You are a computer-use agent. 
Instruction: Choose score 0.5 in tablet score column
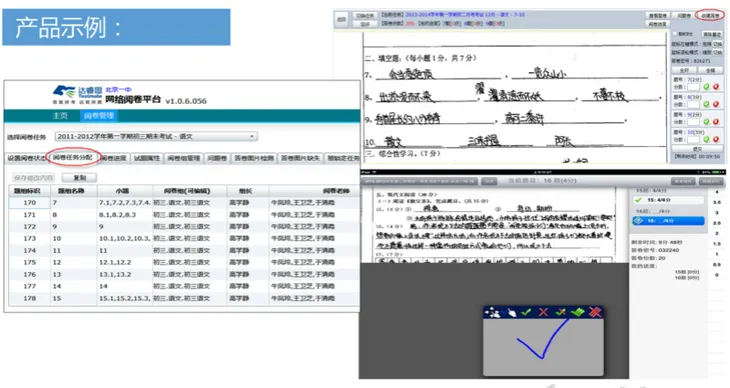[717, 264]
